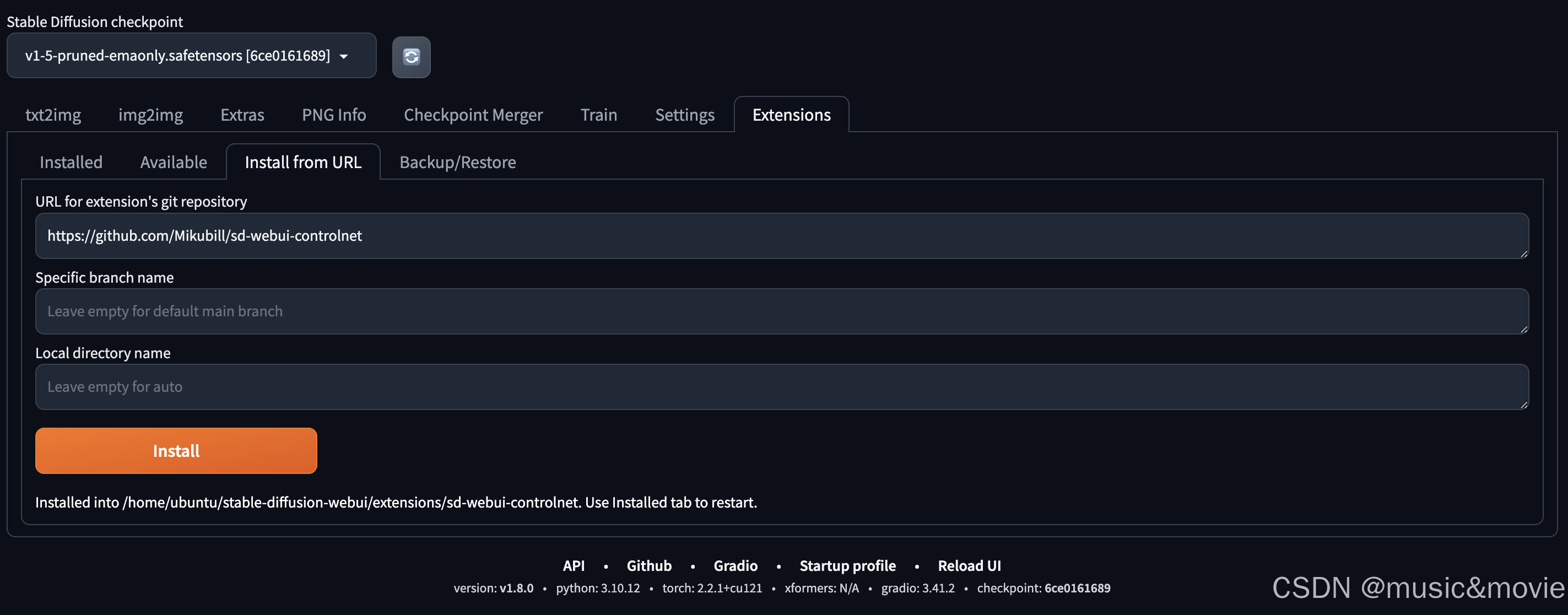Open the Startup profile view
Image resolution: width=1568 pixels, height=615 pixels.
[847, 565]
